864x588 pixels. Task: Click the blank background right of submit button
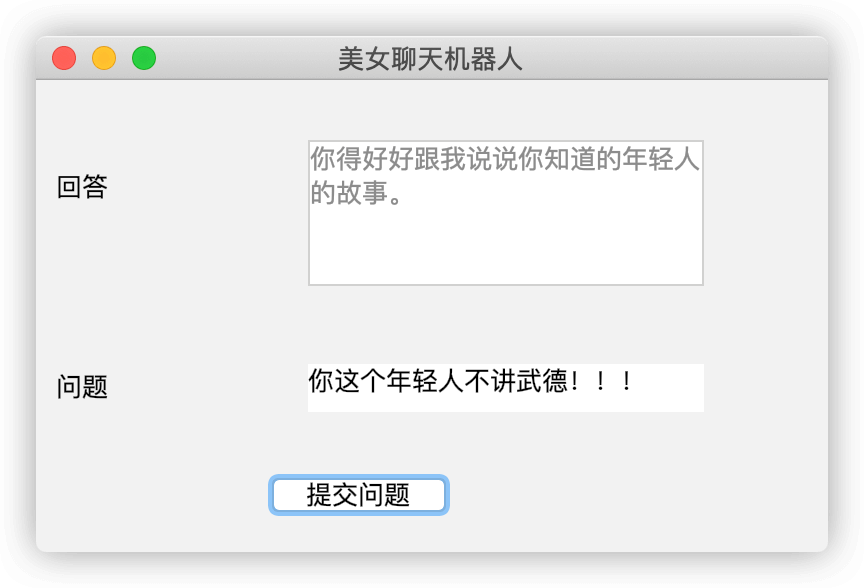(x=634, y=495)
